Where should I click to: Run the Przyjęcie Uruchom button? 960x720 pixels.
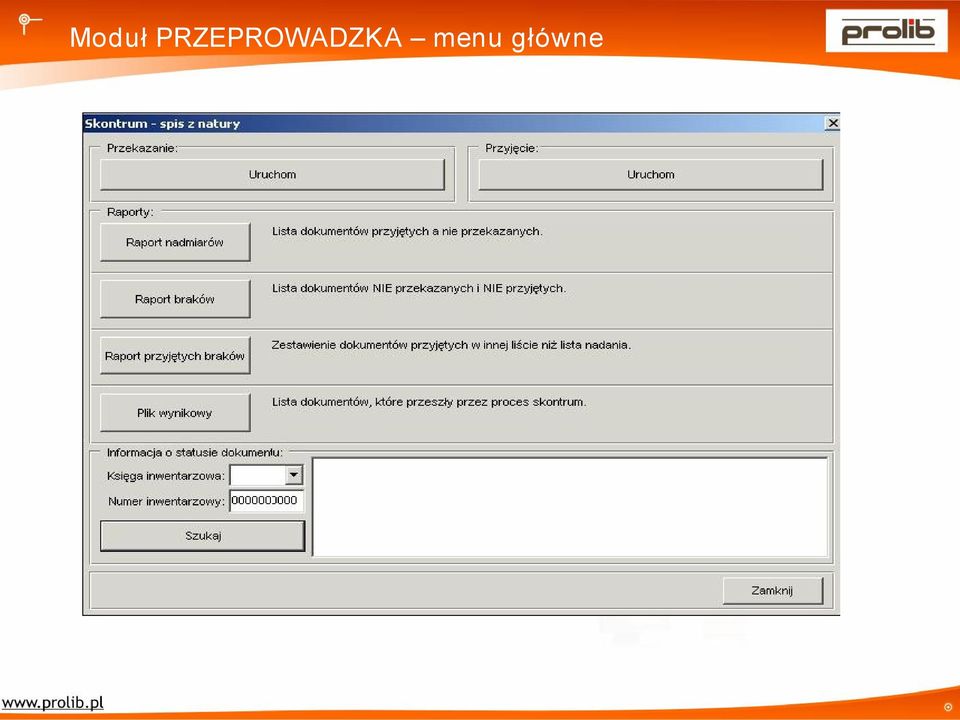tap(651, 174)
